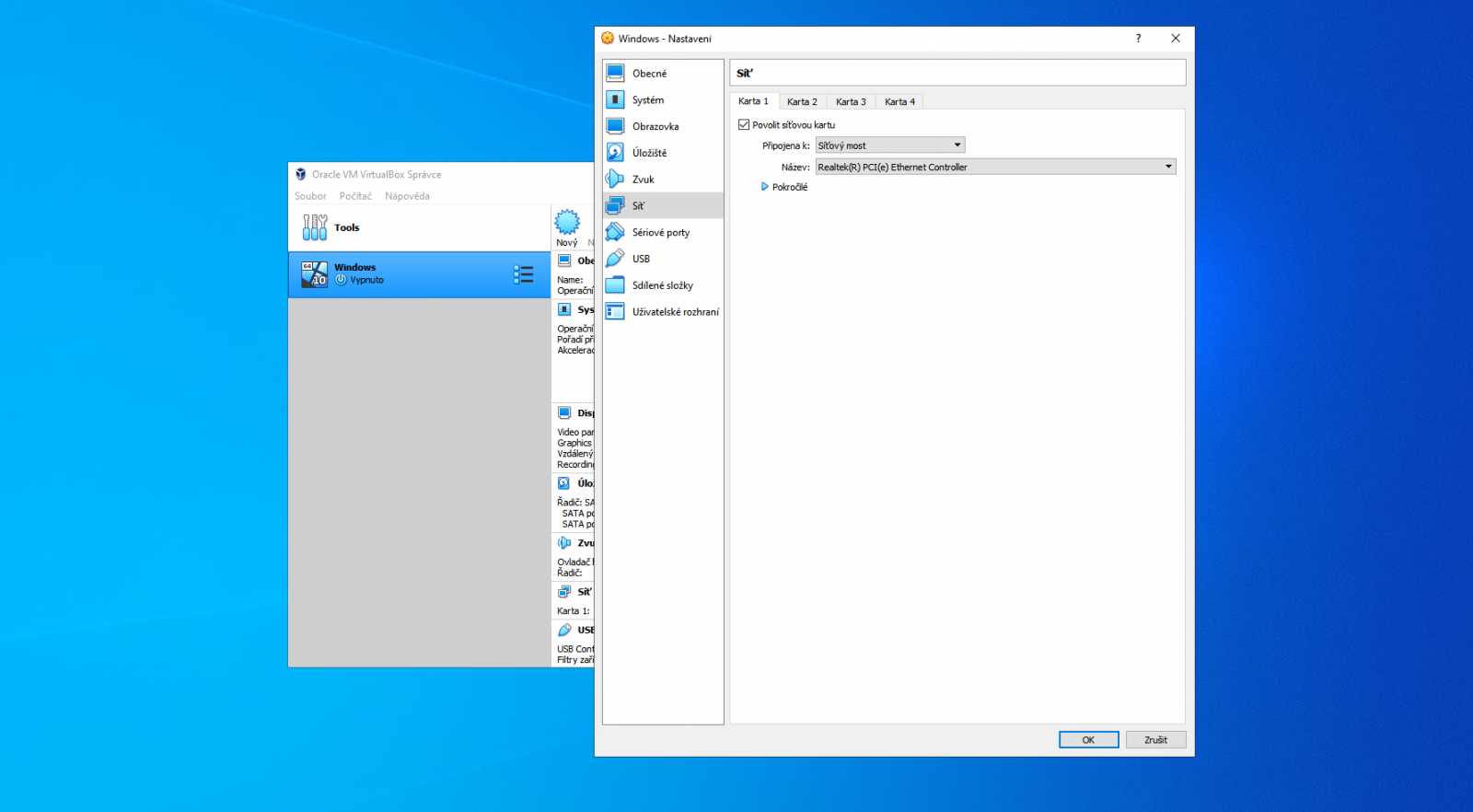Select the Systém chip icon
This screenshot has height=812, width=1473.
(x=615, y=99)
